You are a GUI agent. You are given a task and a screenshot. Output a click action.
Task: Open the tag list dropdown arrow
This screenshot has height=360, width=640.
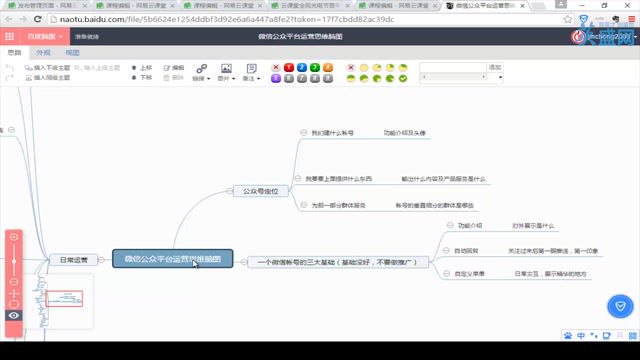[x=500, y=77]
